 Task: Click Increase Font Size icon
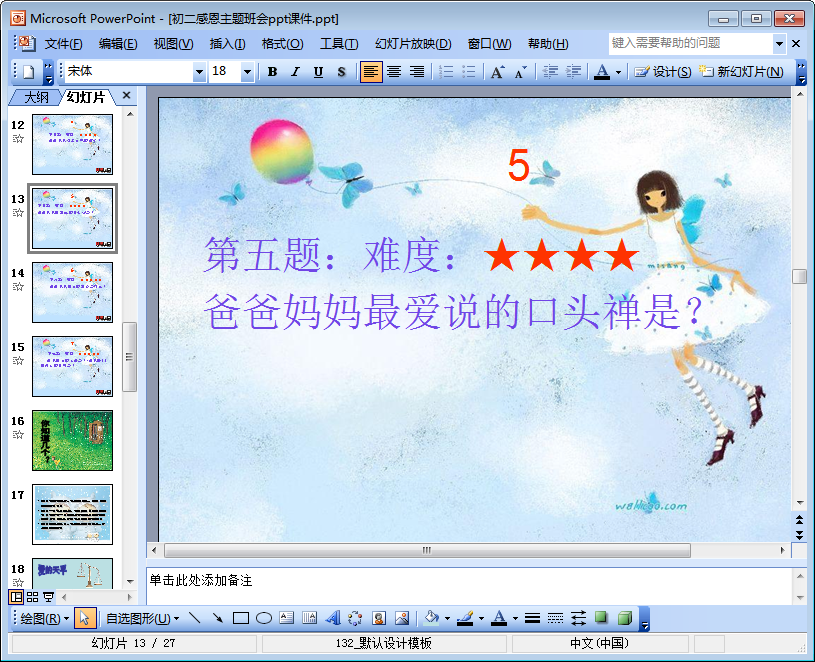(497, 72)
